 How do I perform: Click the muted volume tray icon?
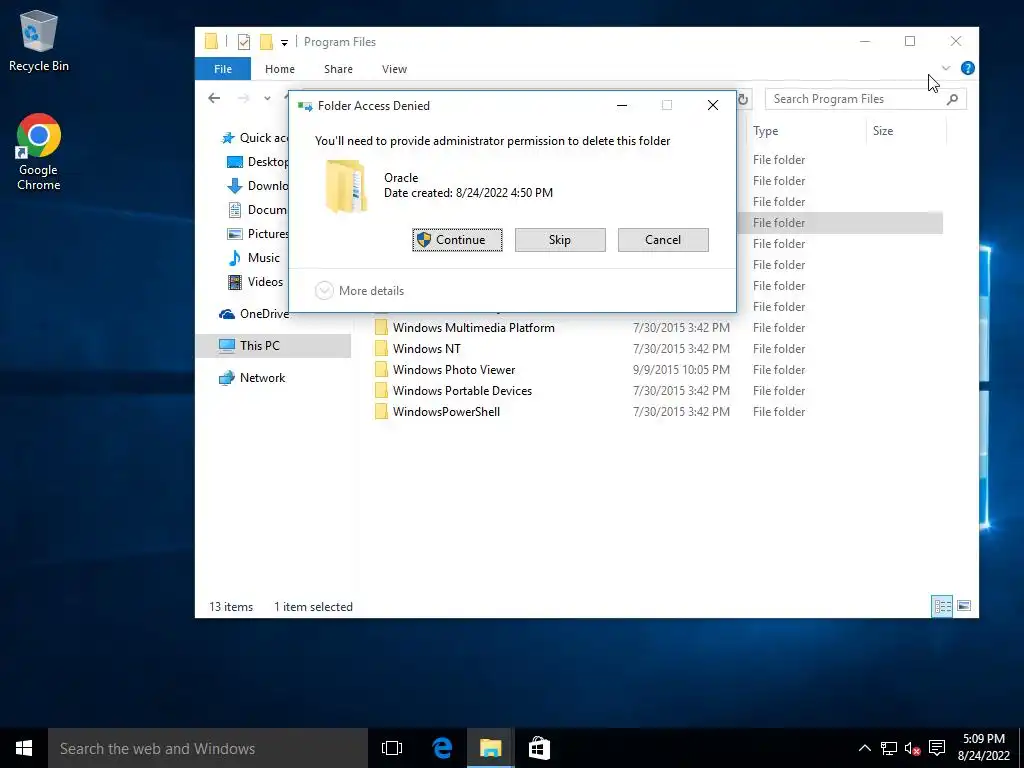912,748
